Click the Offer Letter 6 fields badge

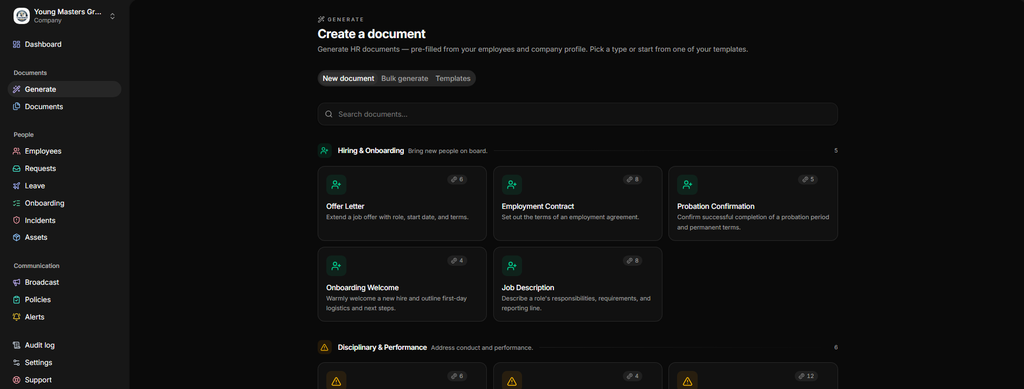click(457, 179)
